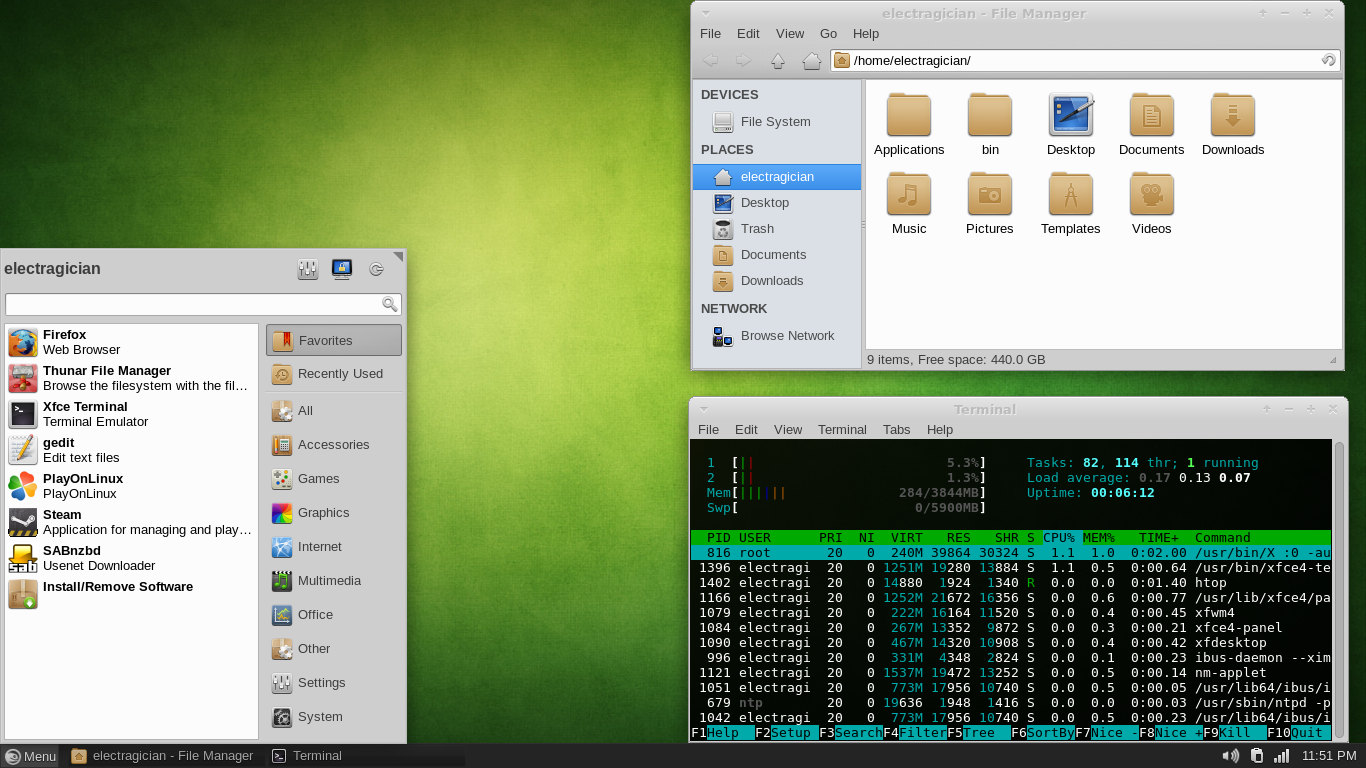Launch Steam from the application menu
This screenshot has height=768, width=1366.
(62, 521)
